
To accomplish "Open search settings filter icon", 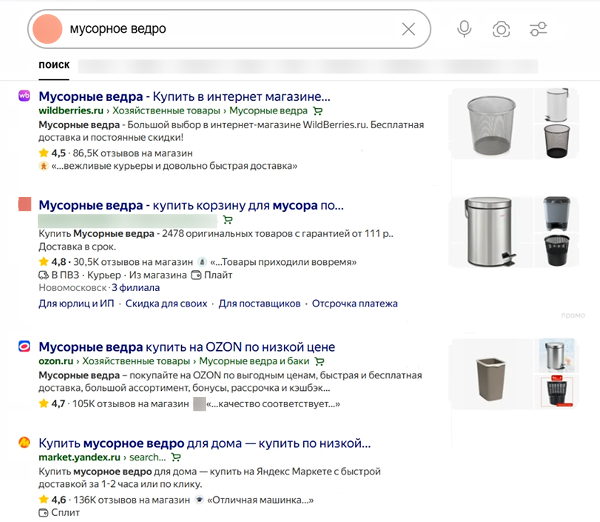I will (538, 29).
